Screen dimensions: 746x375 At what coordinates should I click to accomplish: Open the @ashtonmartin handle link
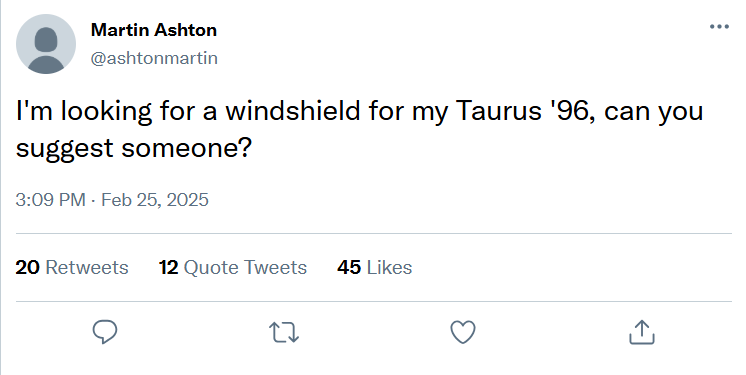tap(154, 58)
